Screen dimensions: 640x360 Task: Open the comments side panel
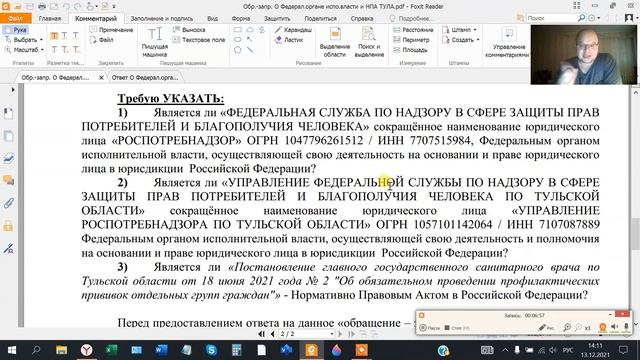(x=8, y=180)
